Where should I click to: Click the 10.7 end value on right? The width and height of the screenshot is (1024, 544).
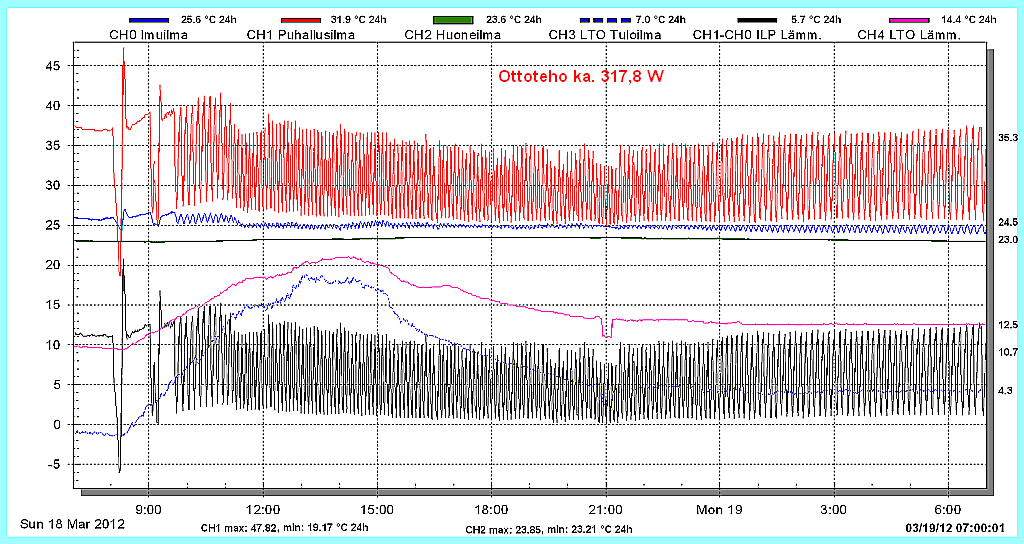1007,352
